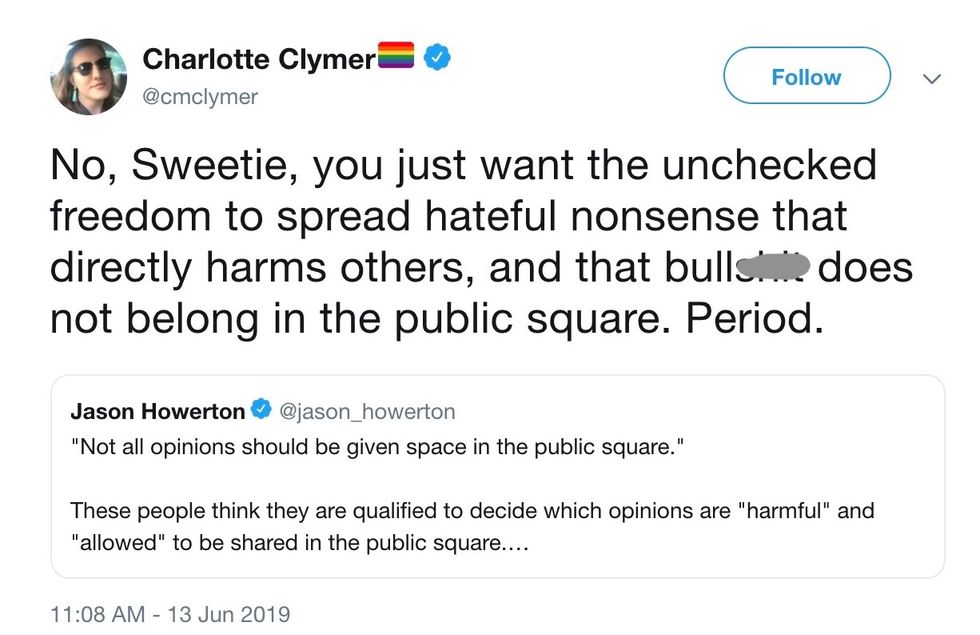Click the quoted word "allowed" in the quote

pyautogui.click(x=117, y=542)
